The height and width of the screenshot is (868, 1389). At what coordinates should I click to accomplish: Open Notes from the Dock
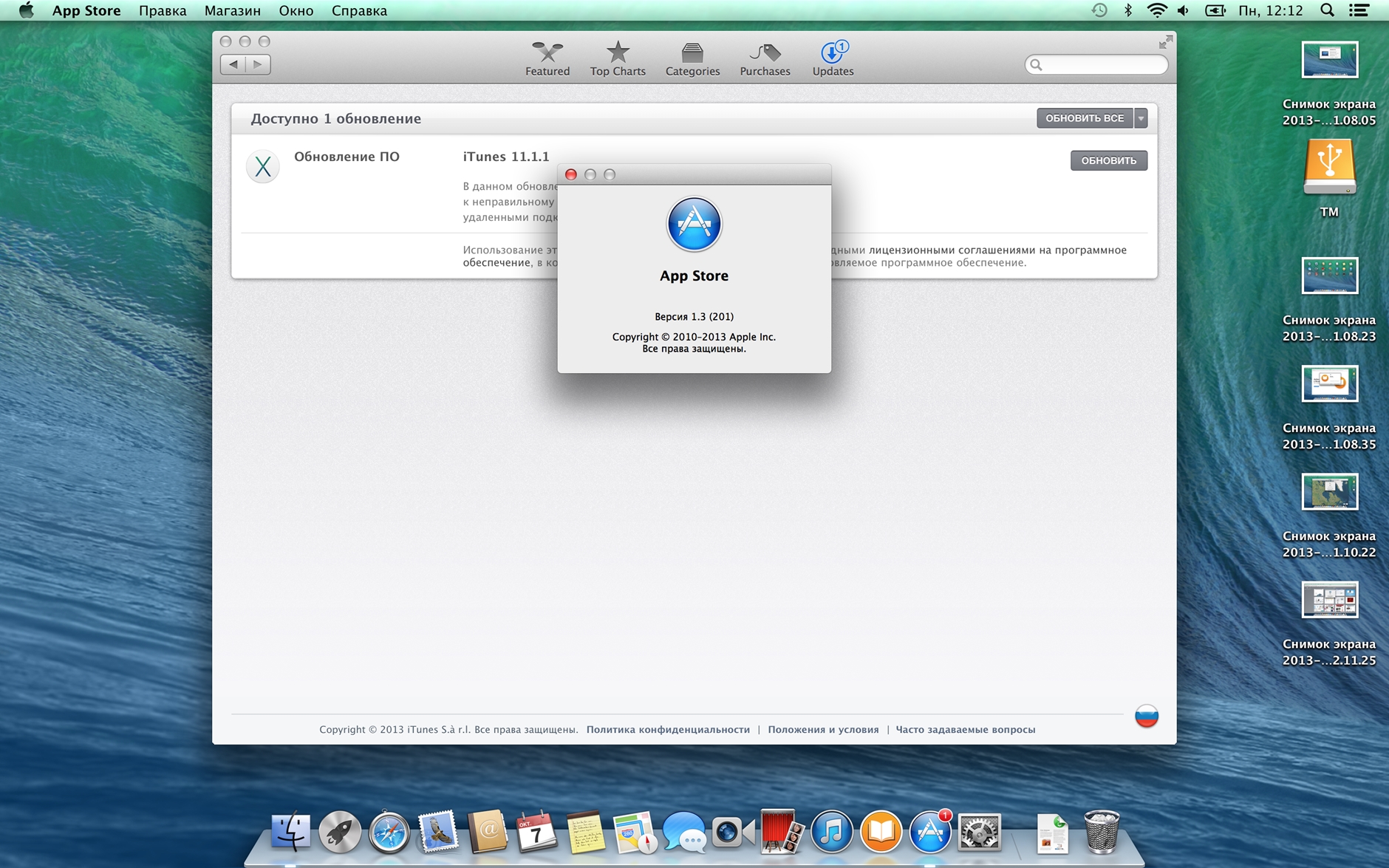[x=586, y=833]
